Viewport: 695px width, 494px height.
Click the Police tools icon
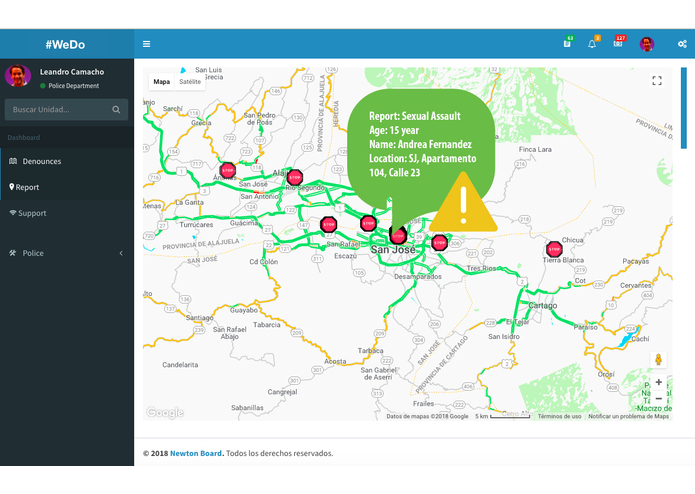click(12, 253)
